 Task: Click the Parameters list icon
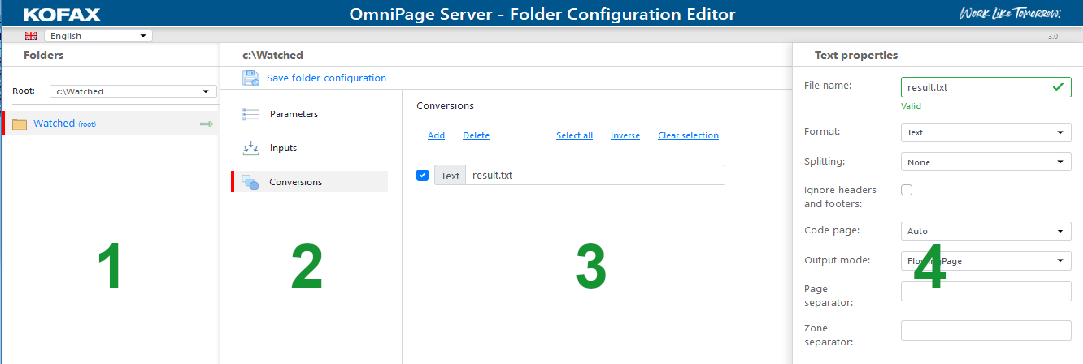point(250,114)
